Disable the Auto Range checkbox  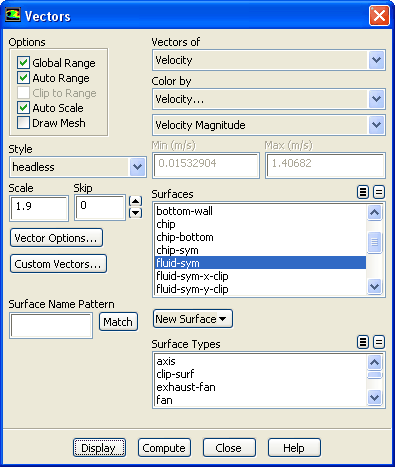(x=23, y=78)
